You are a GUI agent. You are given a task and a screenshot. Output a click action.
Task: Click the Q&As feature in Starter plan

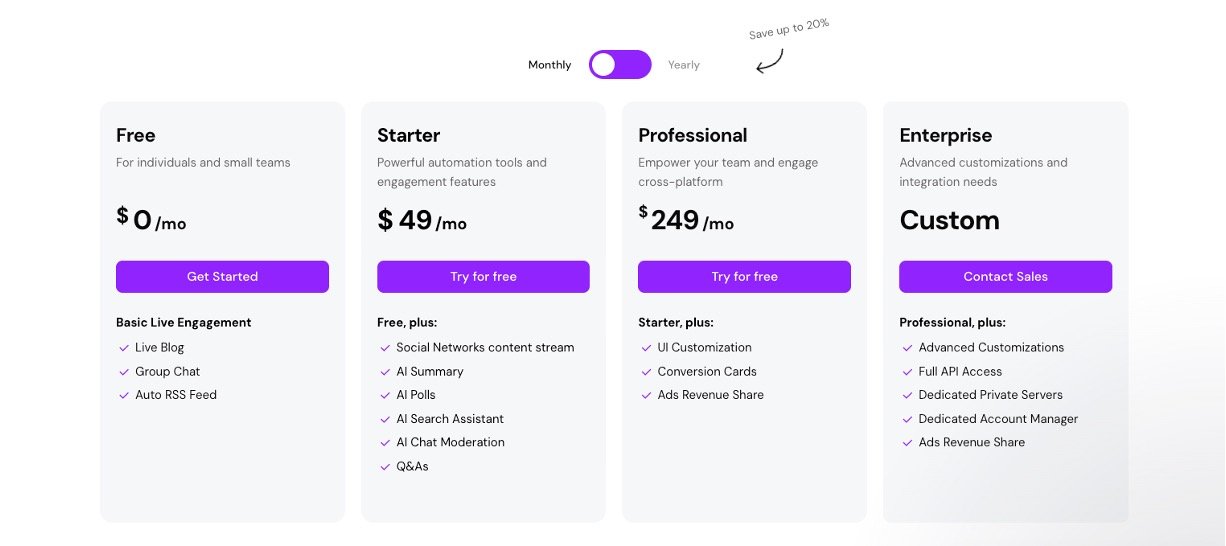412,467
